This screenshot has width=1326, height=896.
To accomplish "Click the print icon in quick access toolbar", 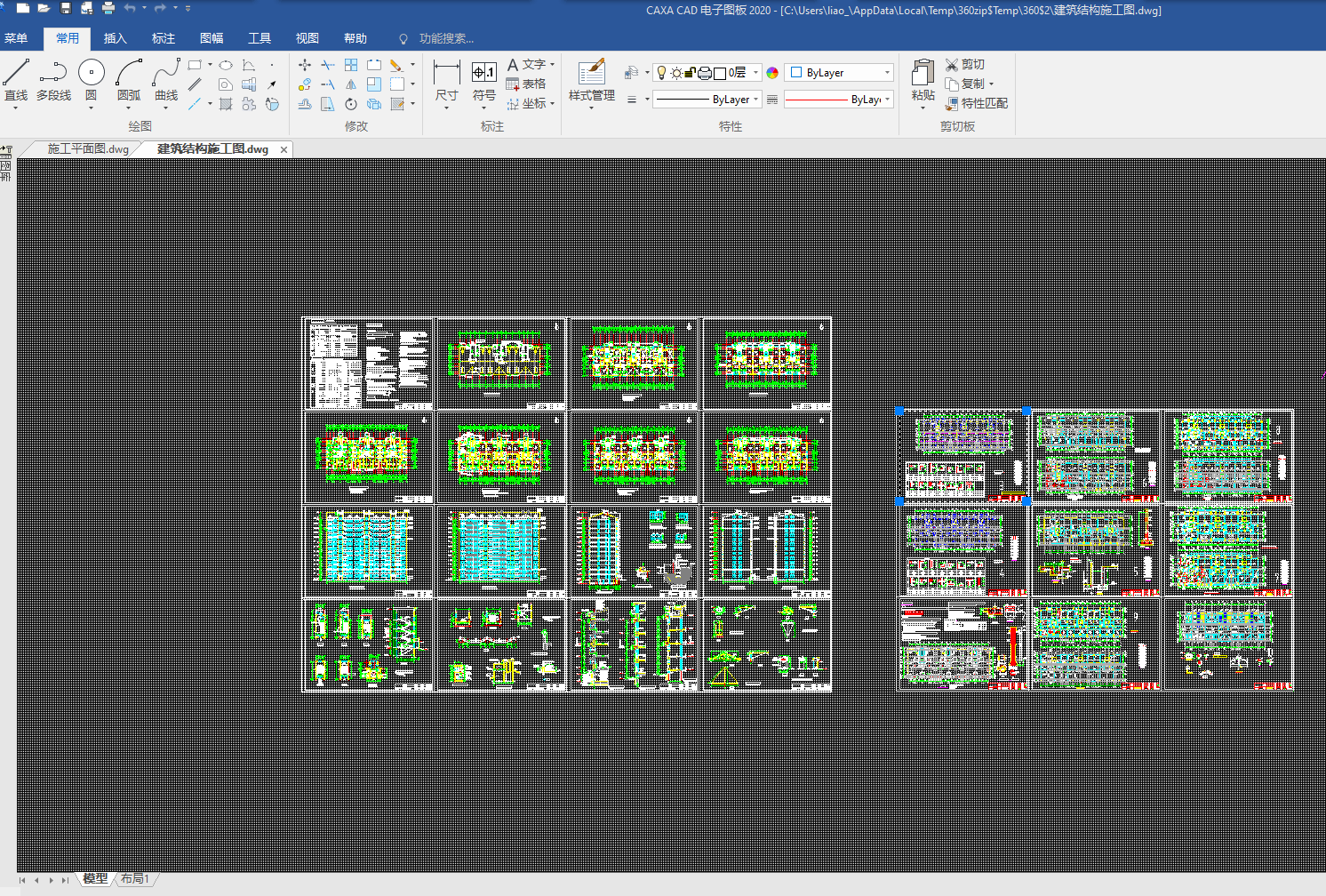I will pos(108,8).
